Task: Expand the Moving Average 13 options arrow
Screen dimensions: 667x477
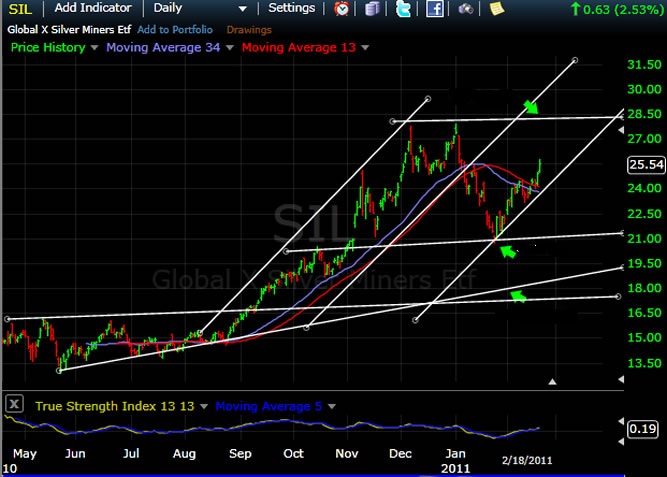Action: point(365,47)
